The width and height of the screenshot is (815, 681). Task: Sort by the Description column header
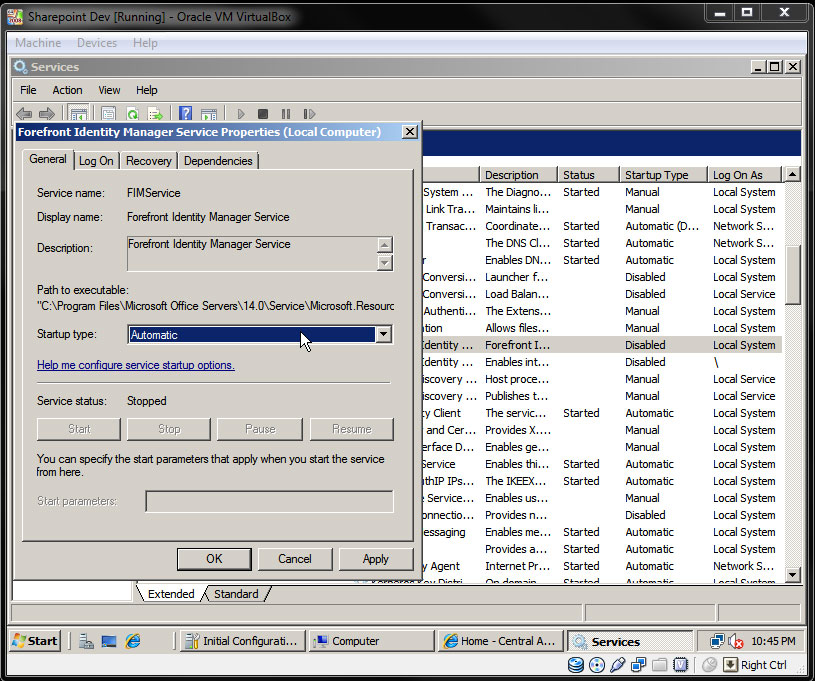[x=518, y=175]
